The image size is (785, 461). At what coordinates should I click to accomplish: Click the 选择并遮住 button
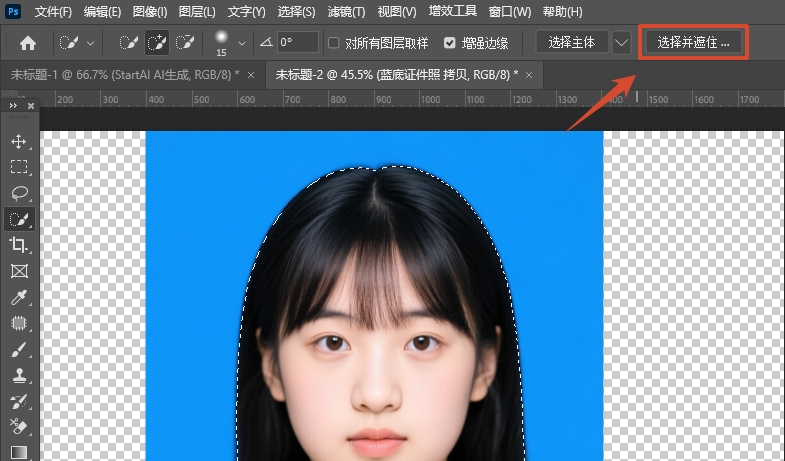(x=693, y=43)
